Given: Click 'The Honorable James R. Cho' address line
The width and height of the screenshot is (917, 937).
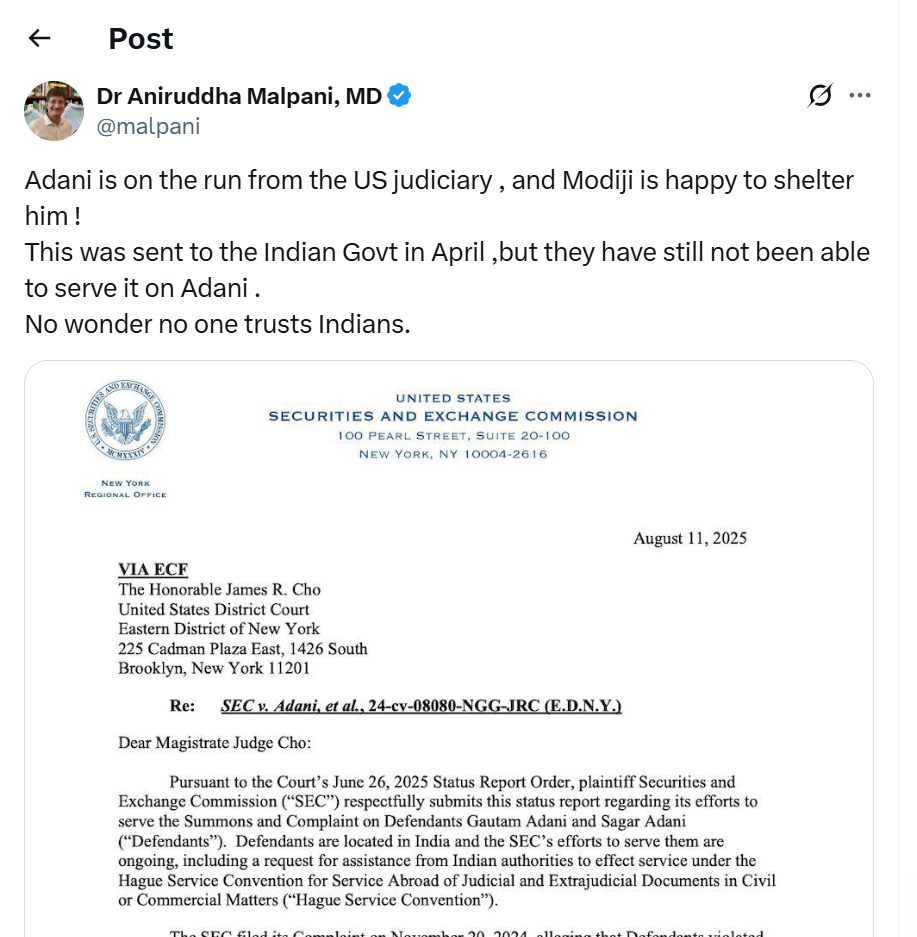Looking at the screenshot, I should click(219, 589).
